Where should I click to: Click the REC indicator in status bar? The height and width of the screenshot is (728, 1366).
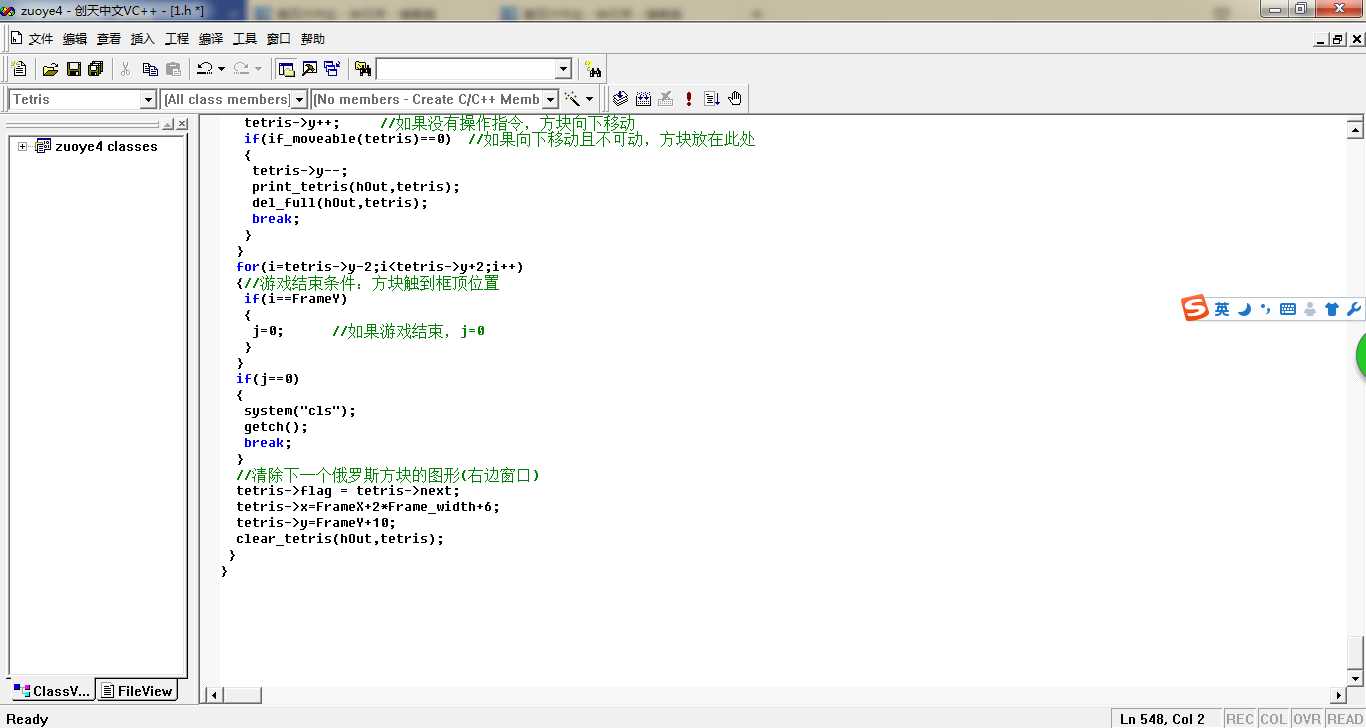click(1240, 719)
